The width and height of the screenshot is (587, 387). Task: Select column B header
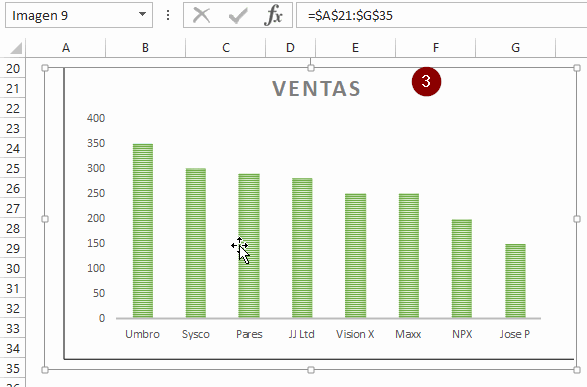point(145,48)
